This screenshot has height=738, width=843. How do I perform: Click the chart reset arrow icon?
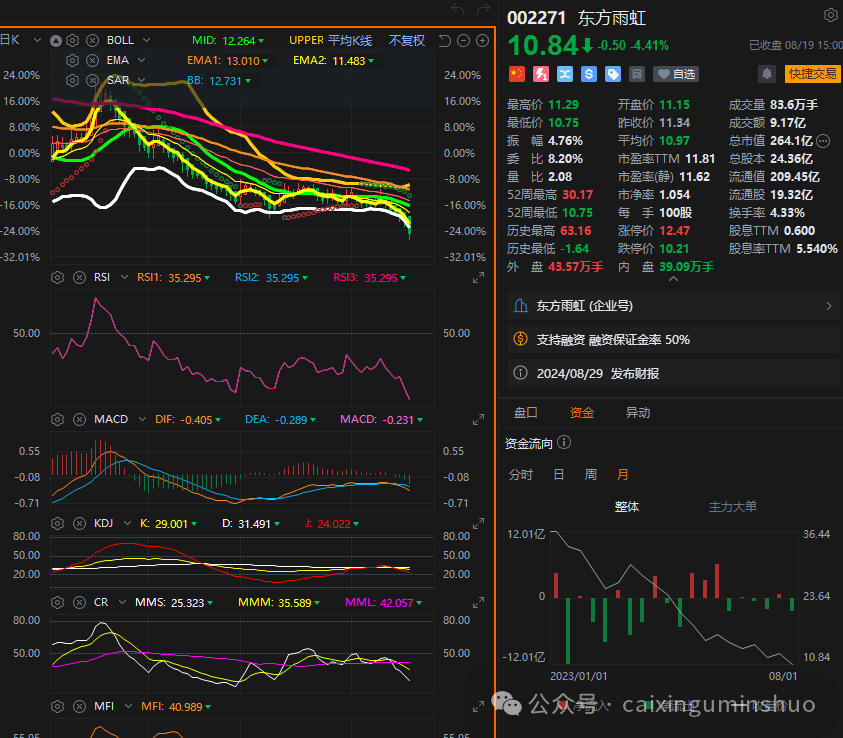coord(445,40)
